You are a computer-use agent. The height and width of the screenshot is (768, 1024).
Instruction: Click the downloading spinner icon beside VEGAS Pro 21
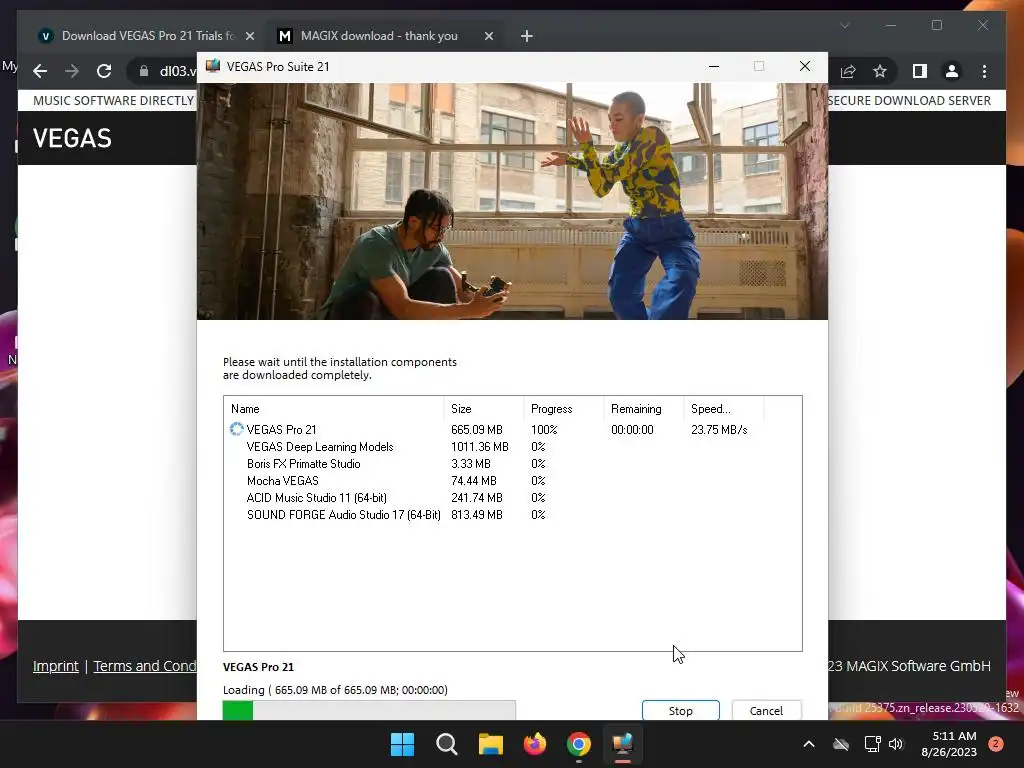point(236,429)
